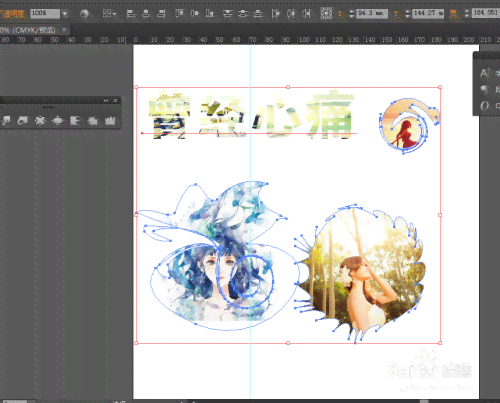Image resolution: width=500 pixels, height=403 pixels.
Task: Apply horizontal distribute center
Action: [x=291, y=14]
